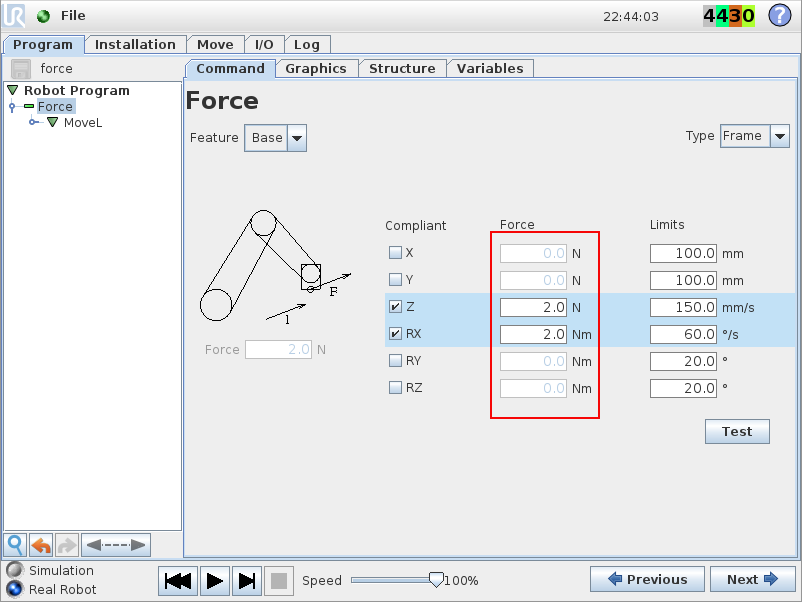Open the Feature Base dropdown
802x602 pixels.
point(276,138)
